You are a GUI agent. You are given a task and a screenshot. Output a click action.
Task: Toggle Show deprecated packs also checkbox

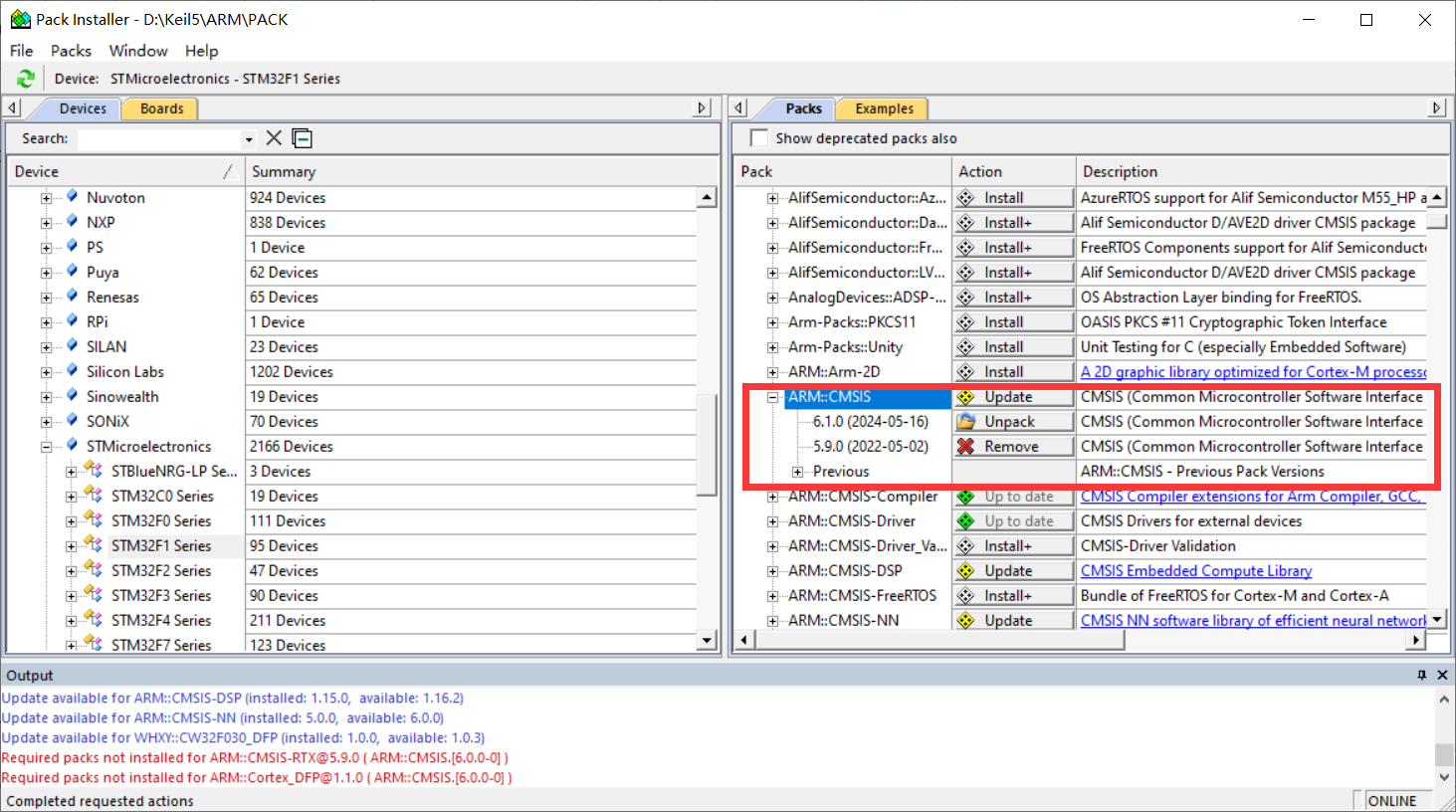pos(759,138)
